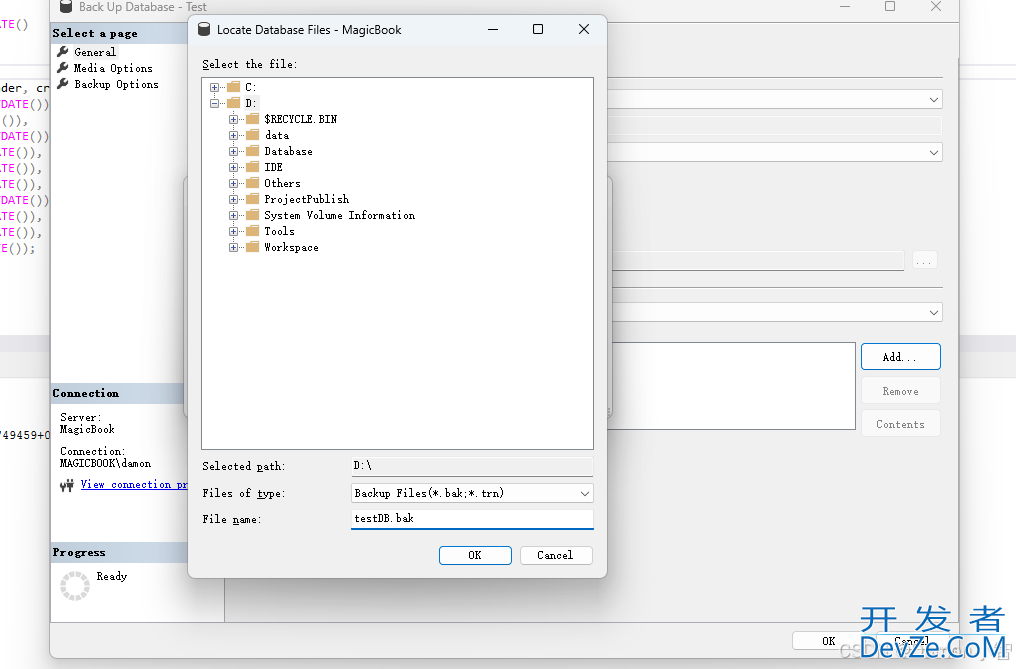Expand the System Volume Information node

click(x=233, y=215)
